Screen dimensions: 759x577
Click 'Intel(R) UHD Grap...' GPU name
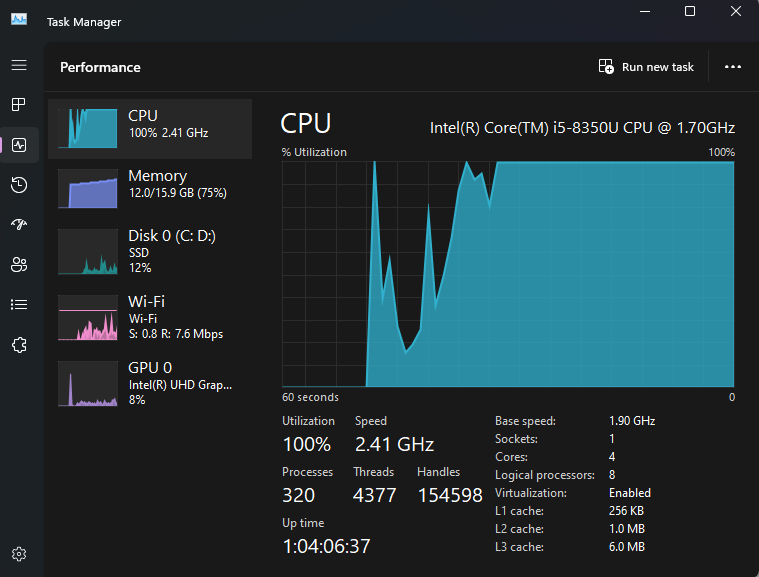[x=180, y=385]
